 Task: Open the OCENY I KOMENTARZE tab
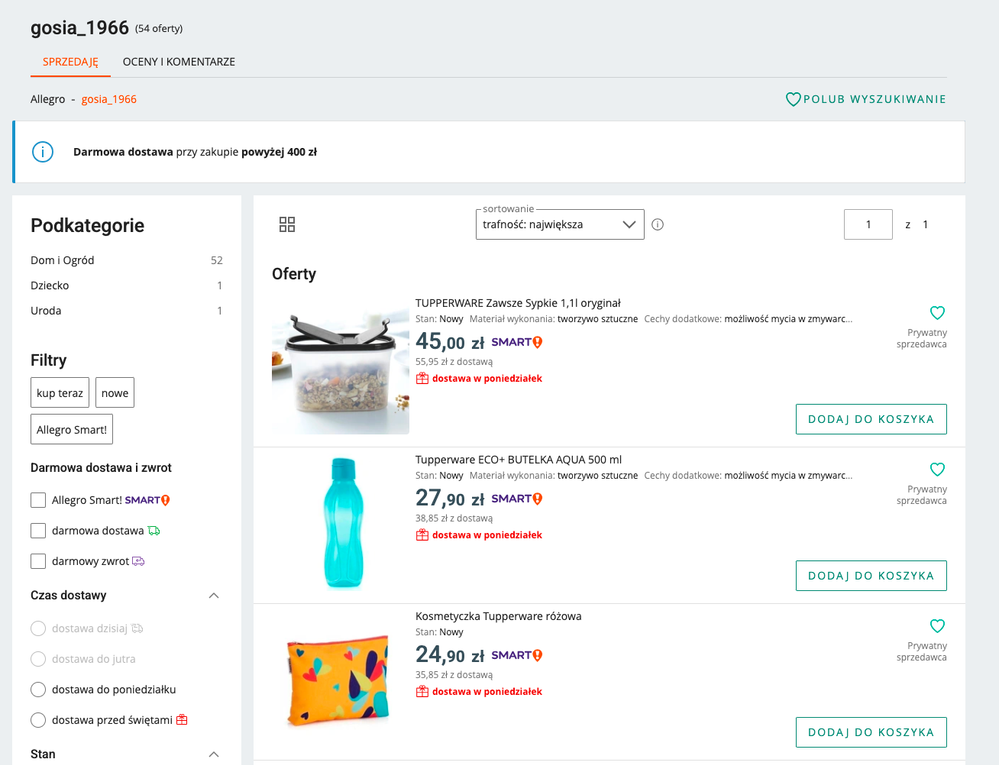pos(179,62)
